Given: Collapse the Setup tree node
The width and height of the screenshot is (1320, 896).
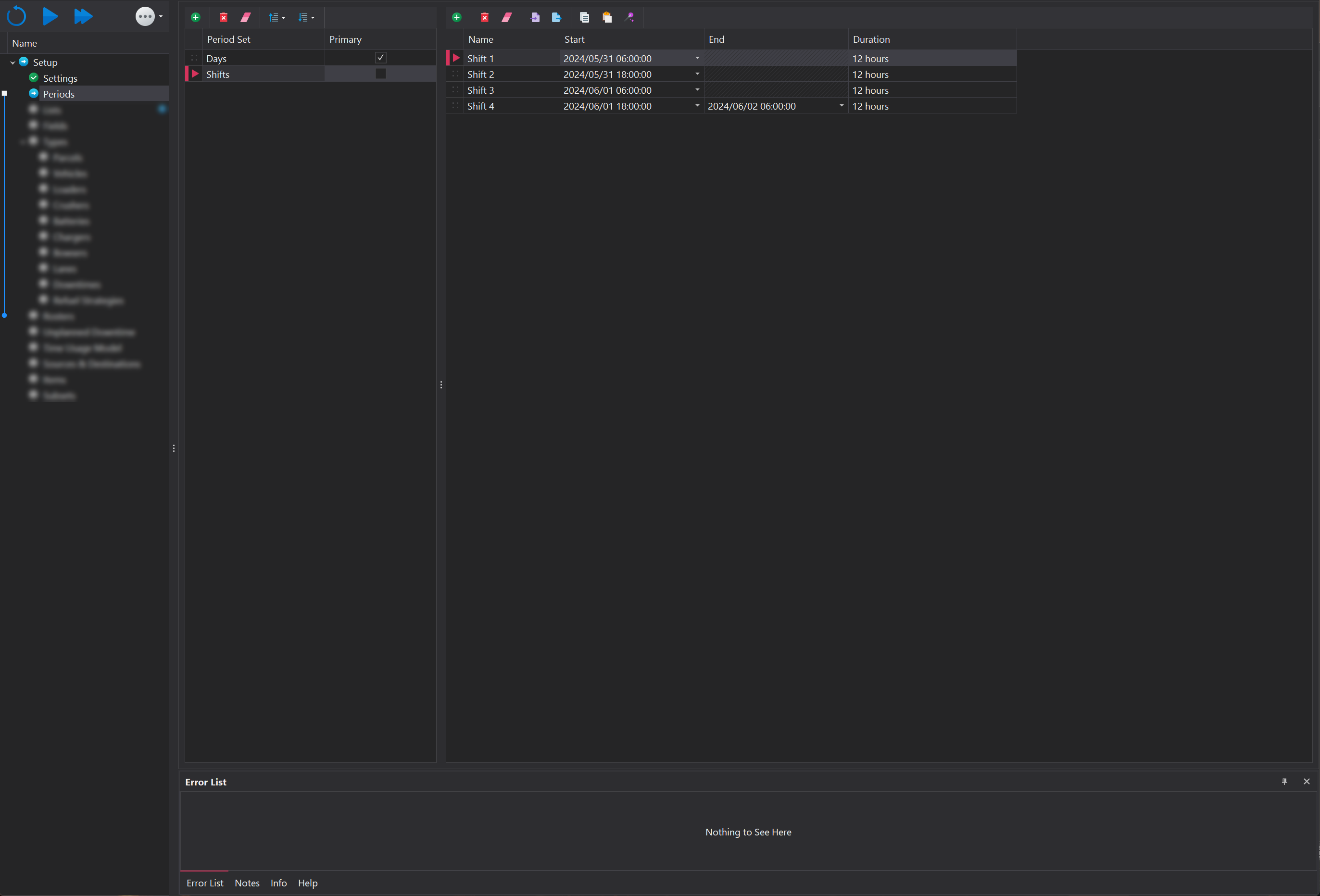Looking at the screenshot, I should point(13,62).
